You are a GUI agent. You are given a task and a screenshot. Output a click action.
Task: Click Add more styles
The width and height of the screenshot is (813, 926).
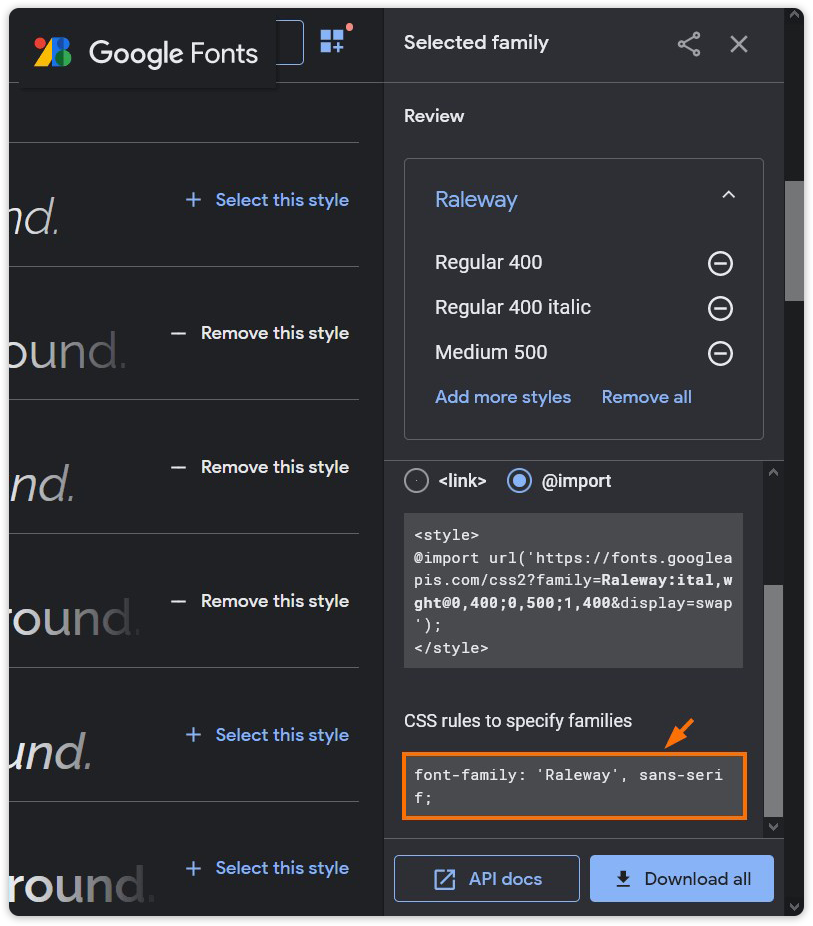(x=503, y=396)
